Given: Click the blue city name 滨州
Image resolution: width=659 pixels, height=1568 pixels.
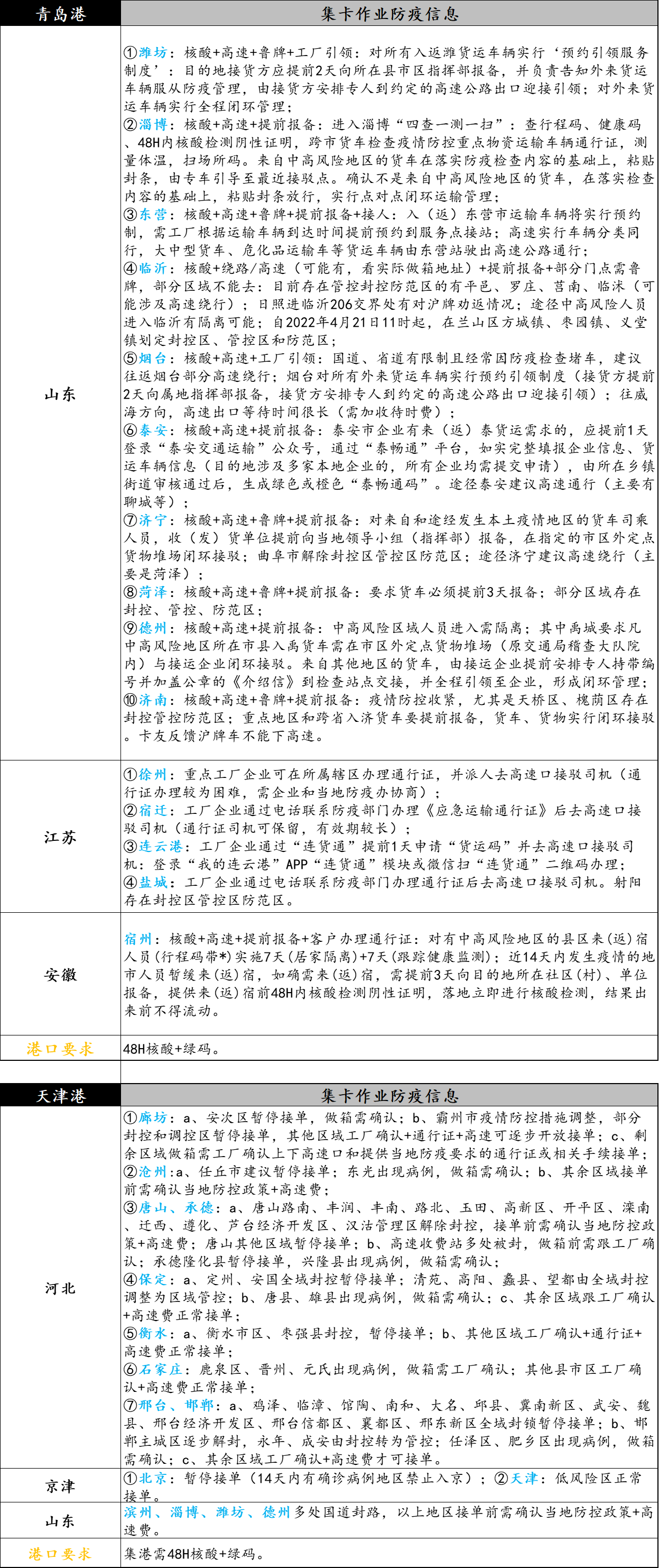Looking at the screenshot, I should (138, 1512).
